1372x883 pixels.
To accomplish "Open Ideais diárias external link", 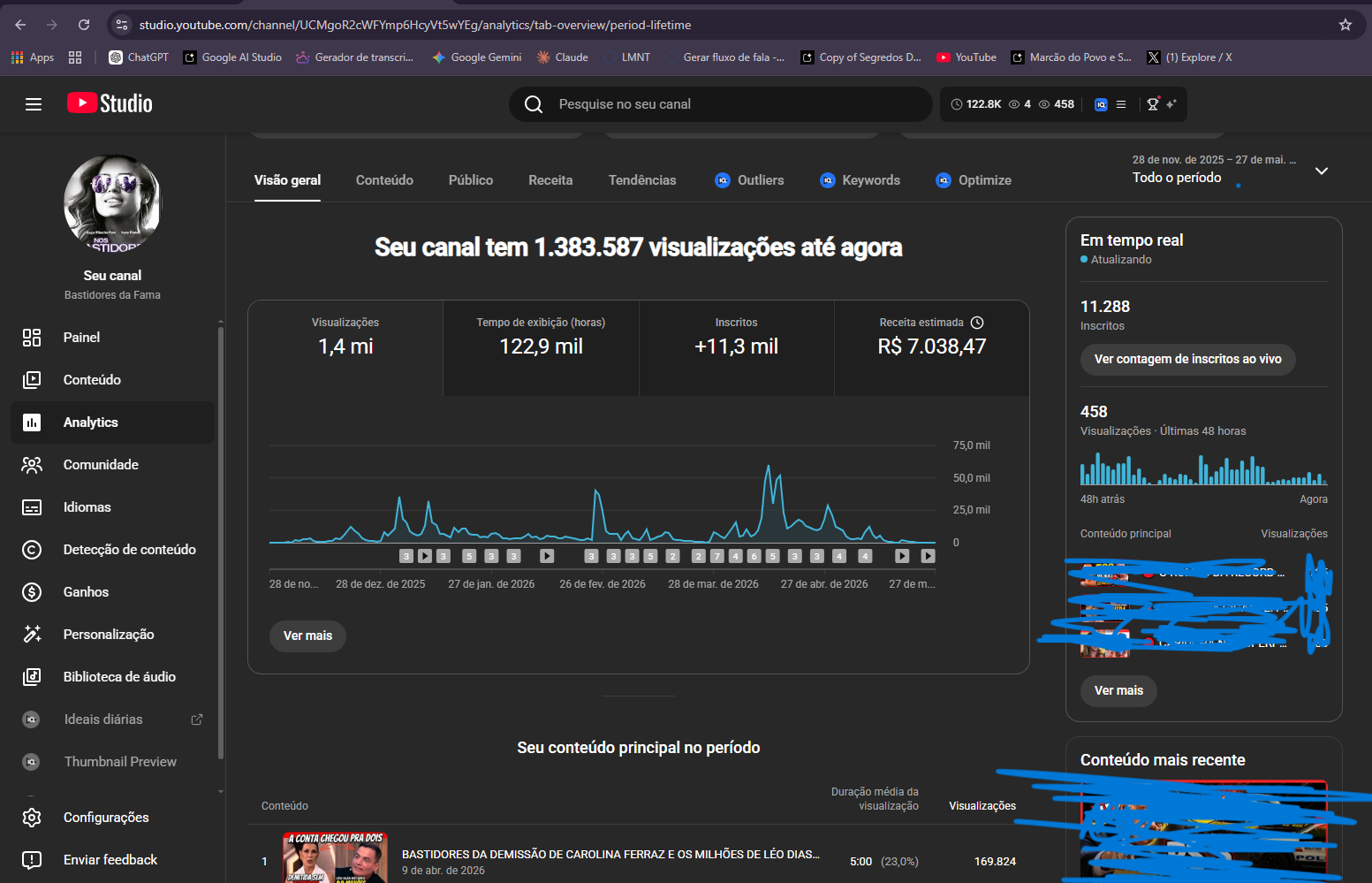I will pos(197,719).
